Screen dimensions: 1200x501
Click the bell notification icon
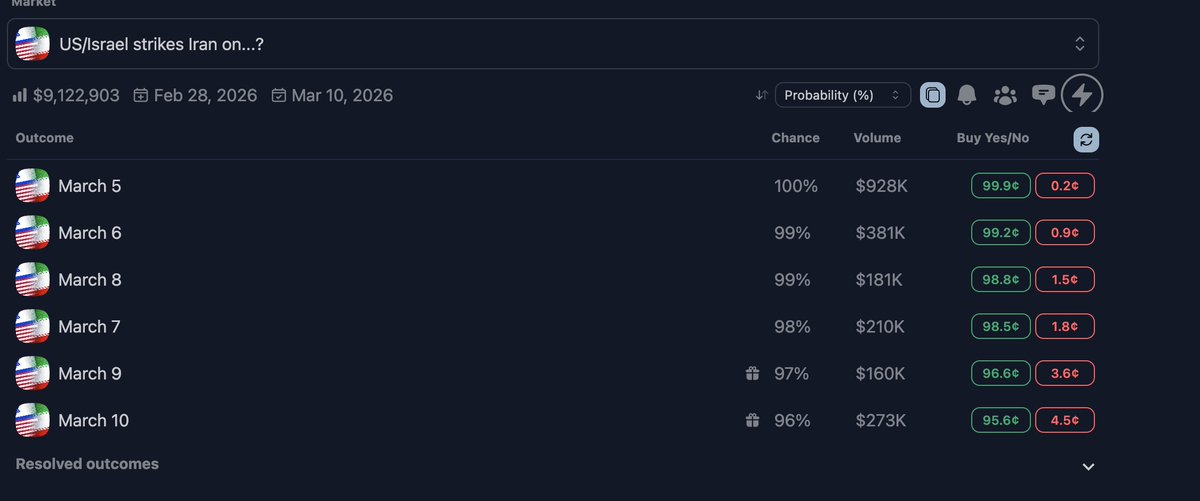pyautogui.click(x=967, y=95)
